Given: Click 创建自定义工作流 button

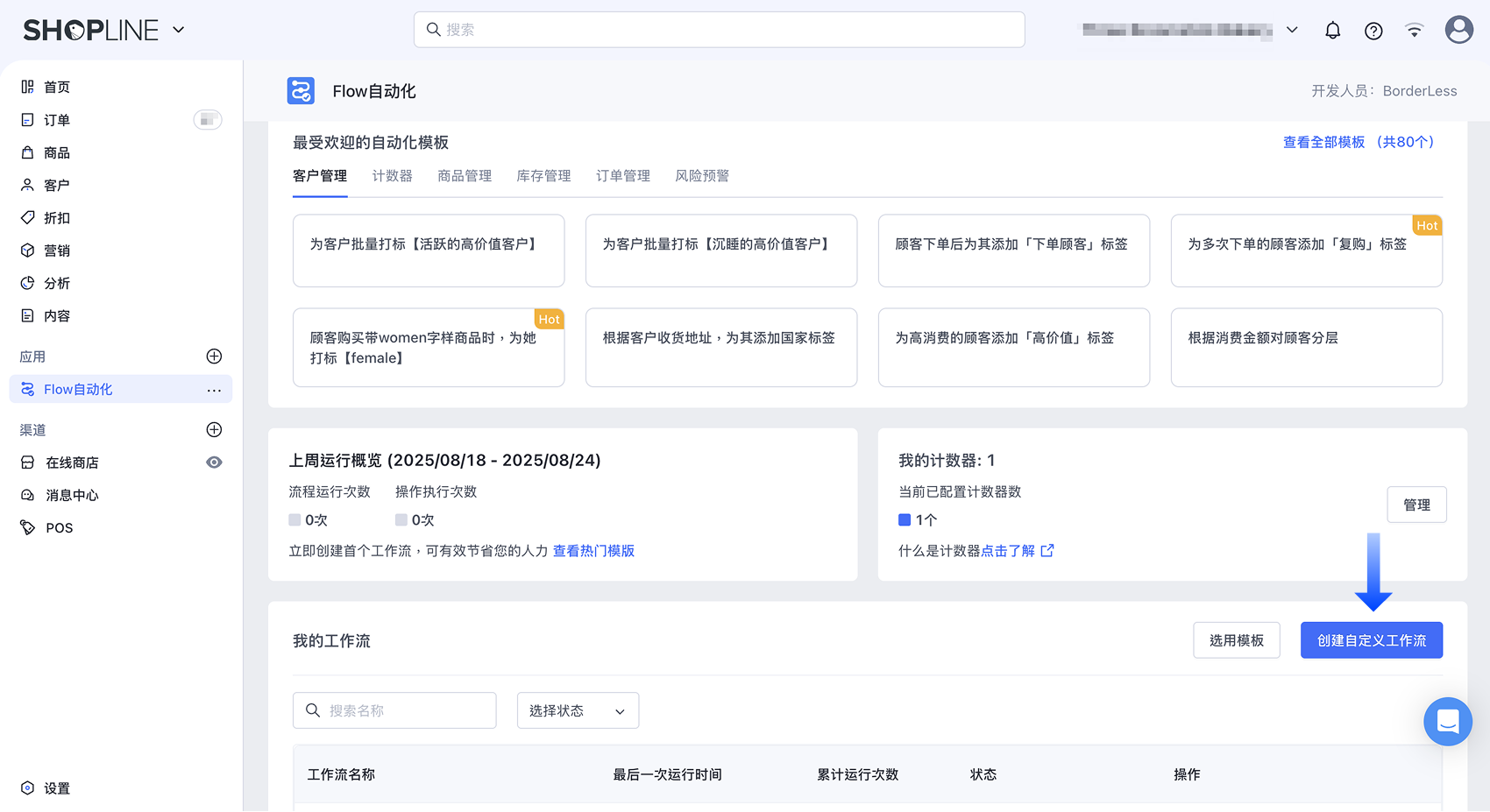Looking at the screenshot, I should (x=1371, y=640).
